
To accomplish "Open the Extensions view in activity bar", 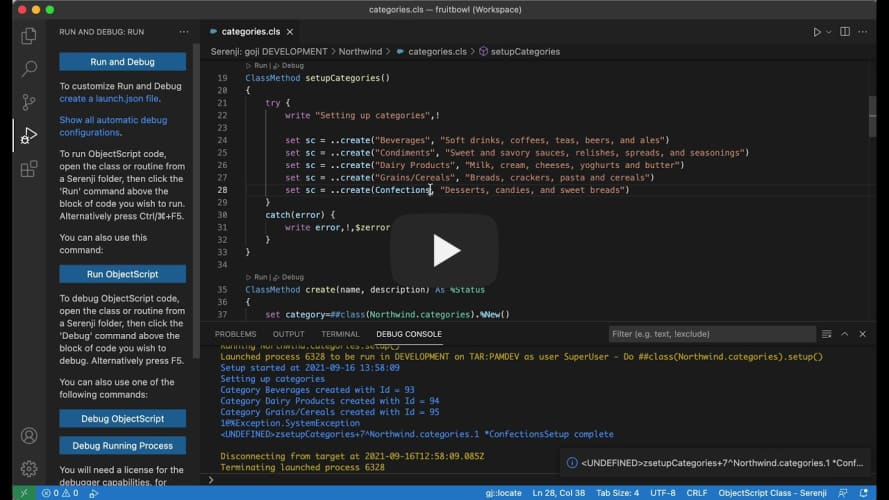I will (28, 169).
